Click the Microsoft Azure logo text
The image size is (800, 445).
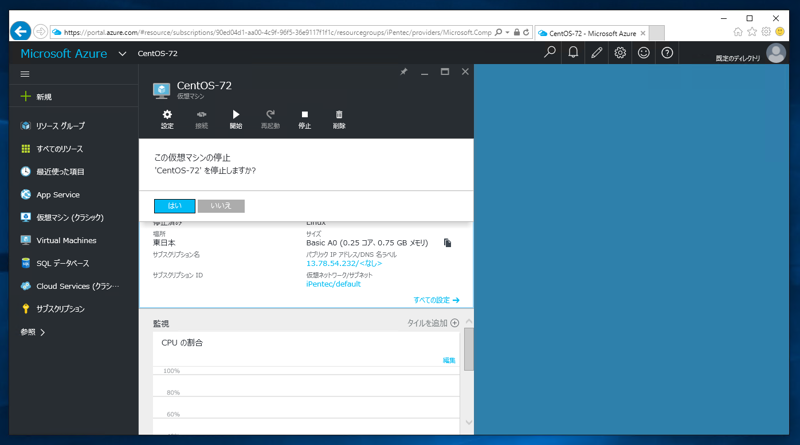(64, 53)
